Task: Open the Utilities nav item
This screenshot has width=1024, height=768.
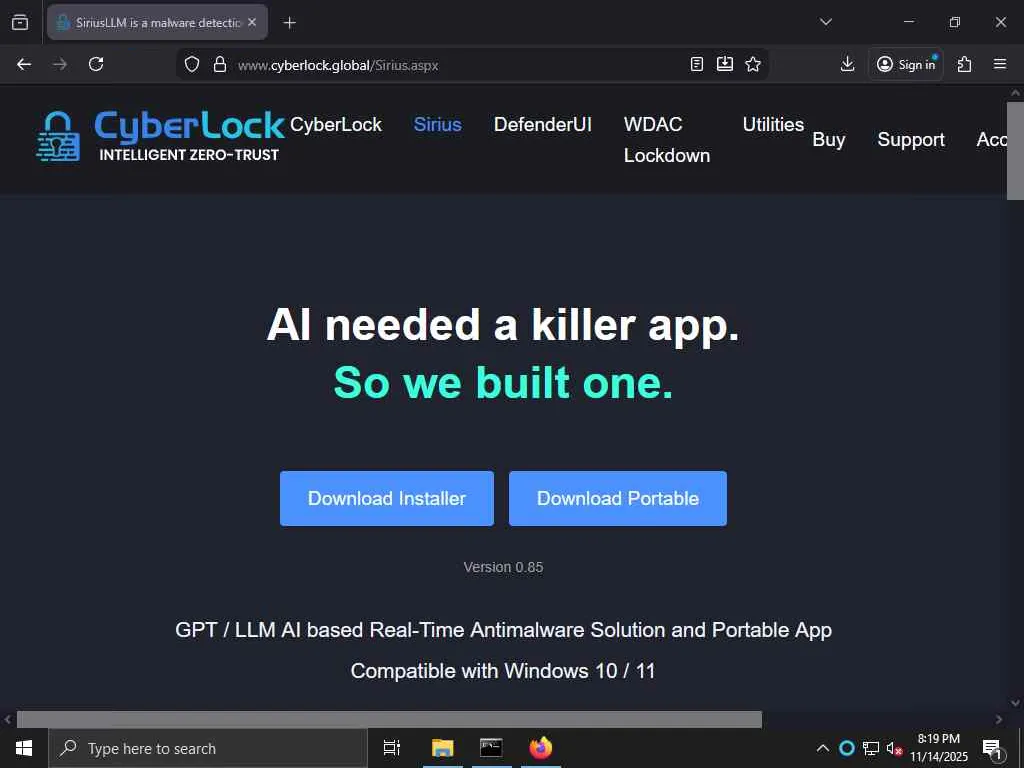Action: (x=773, y=124)
